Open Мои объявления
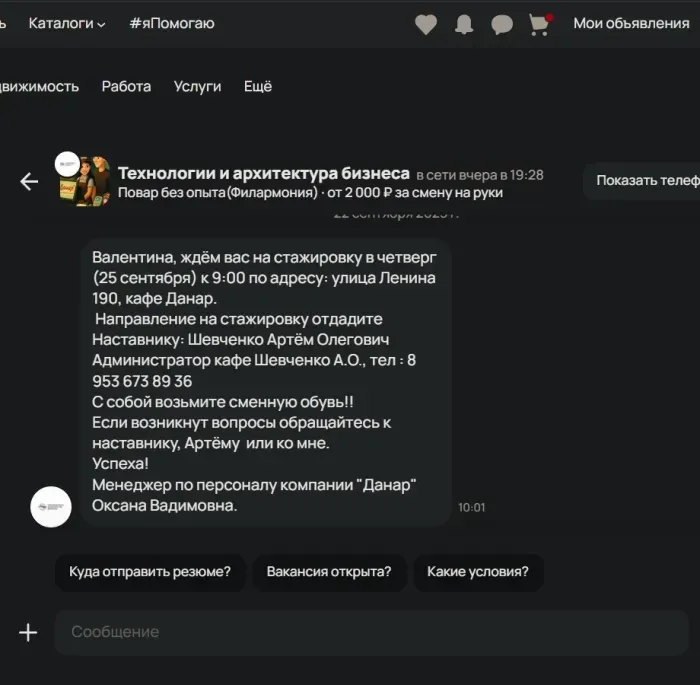Screen dimensions: 700x685 pyautogui.click(x=631, y=23)
